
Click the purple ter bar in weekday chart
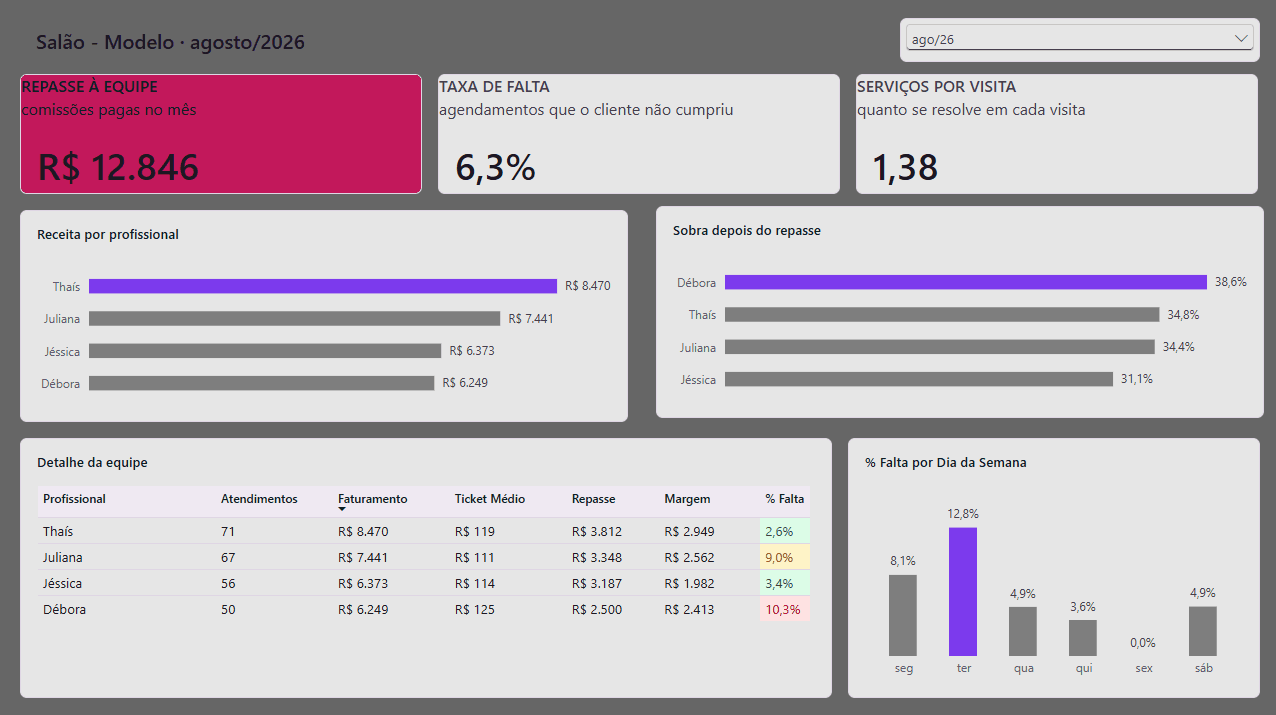coord(963,592)
